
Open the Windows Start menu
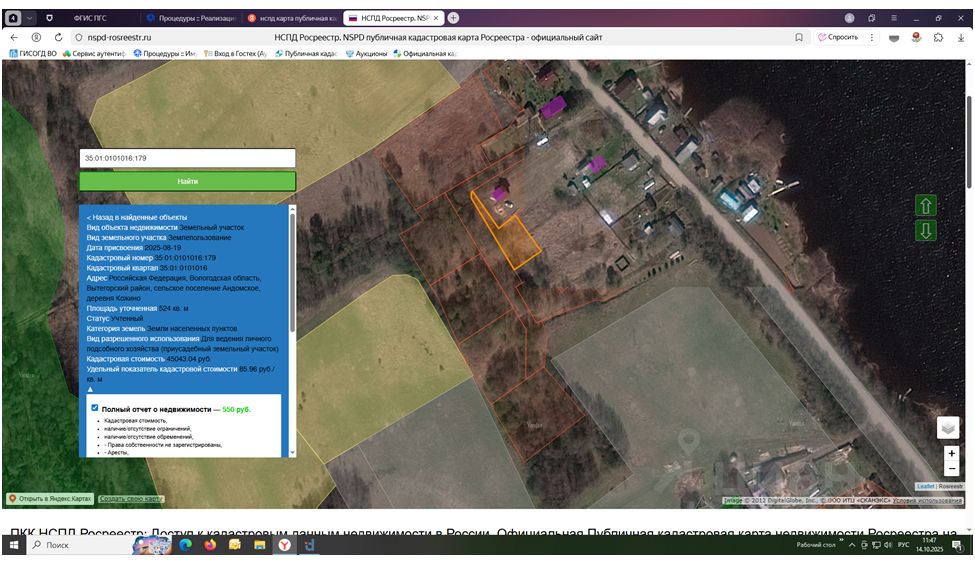click(x=14, y=545)
